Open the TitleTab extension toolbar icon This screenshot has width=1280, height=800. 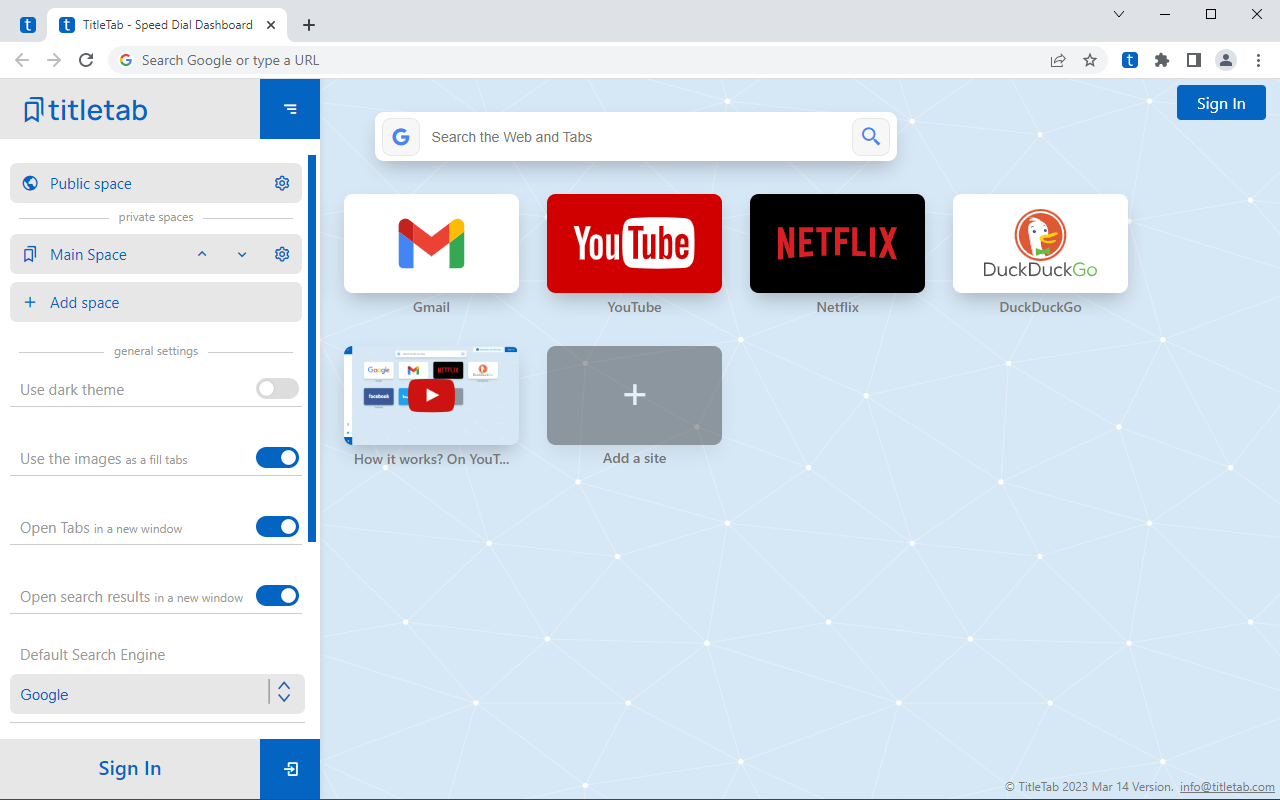[x=1130, y=60]
